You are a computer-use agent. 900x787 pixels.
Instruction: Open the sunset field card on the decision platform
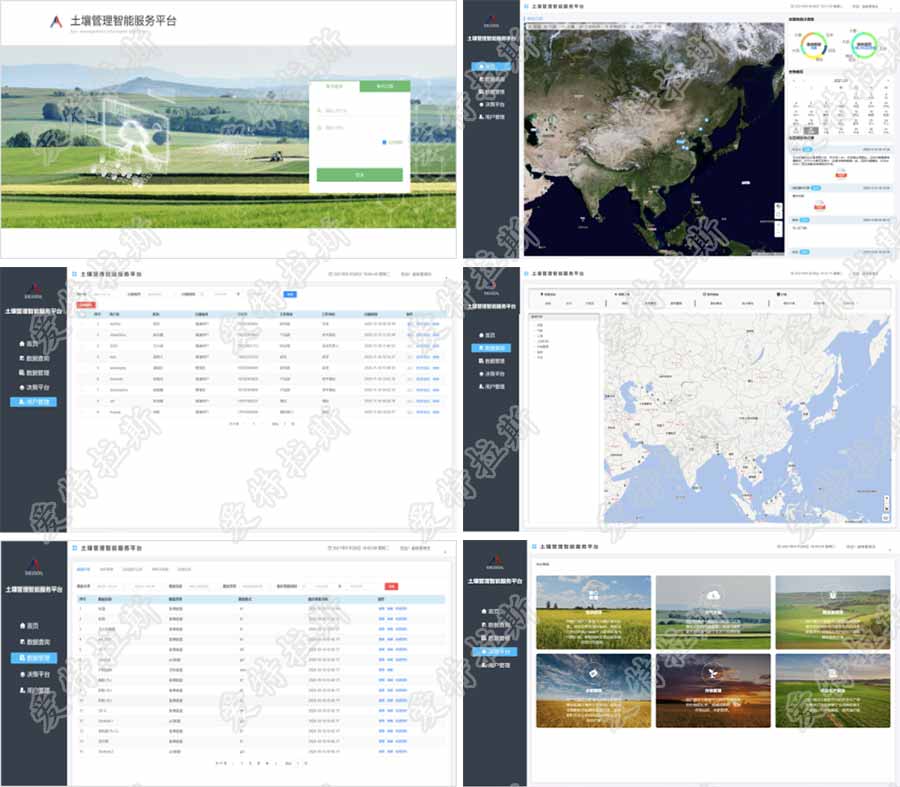(x=712, y=690)
